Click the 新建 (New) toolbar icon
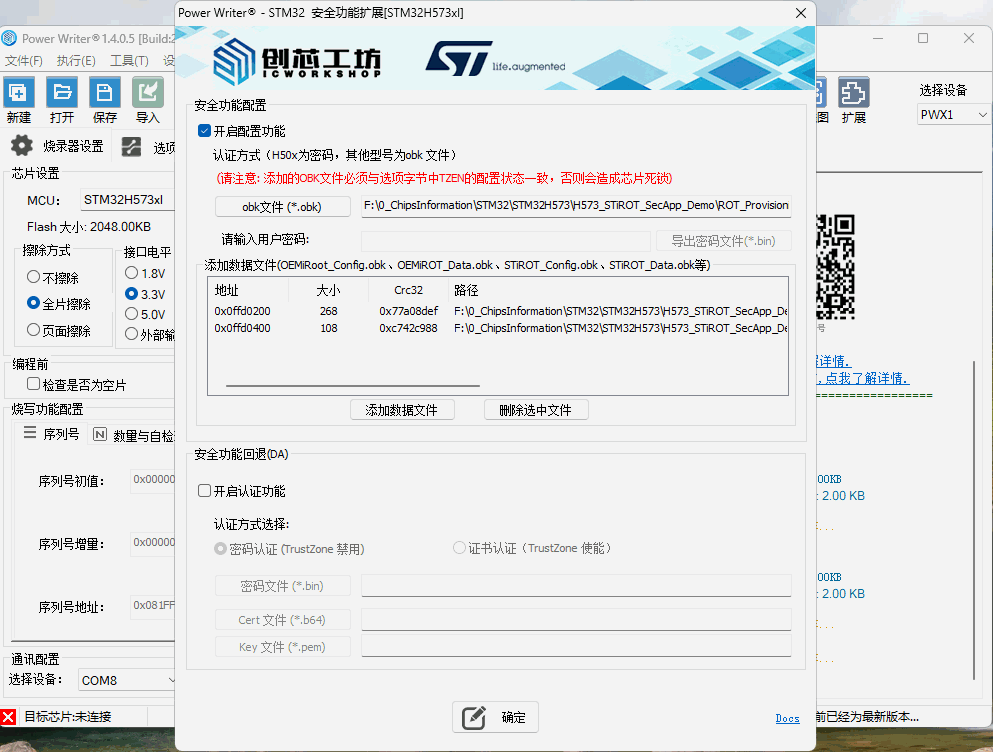 tap(18, 93)
